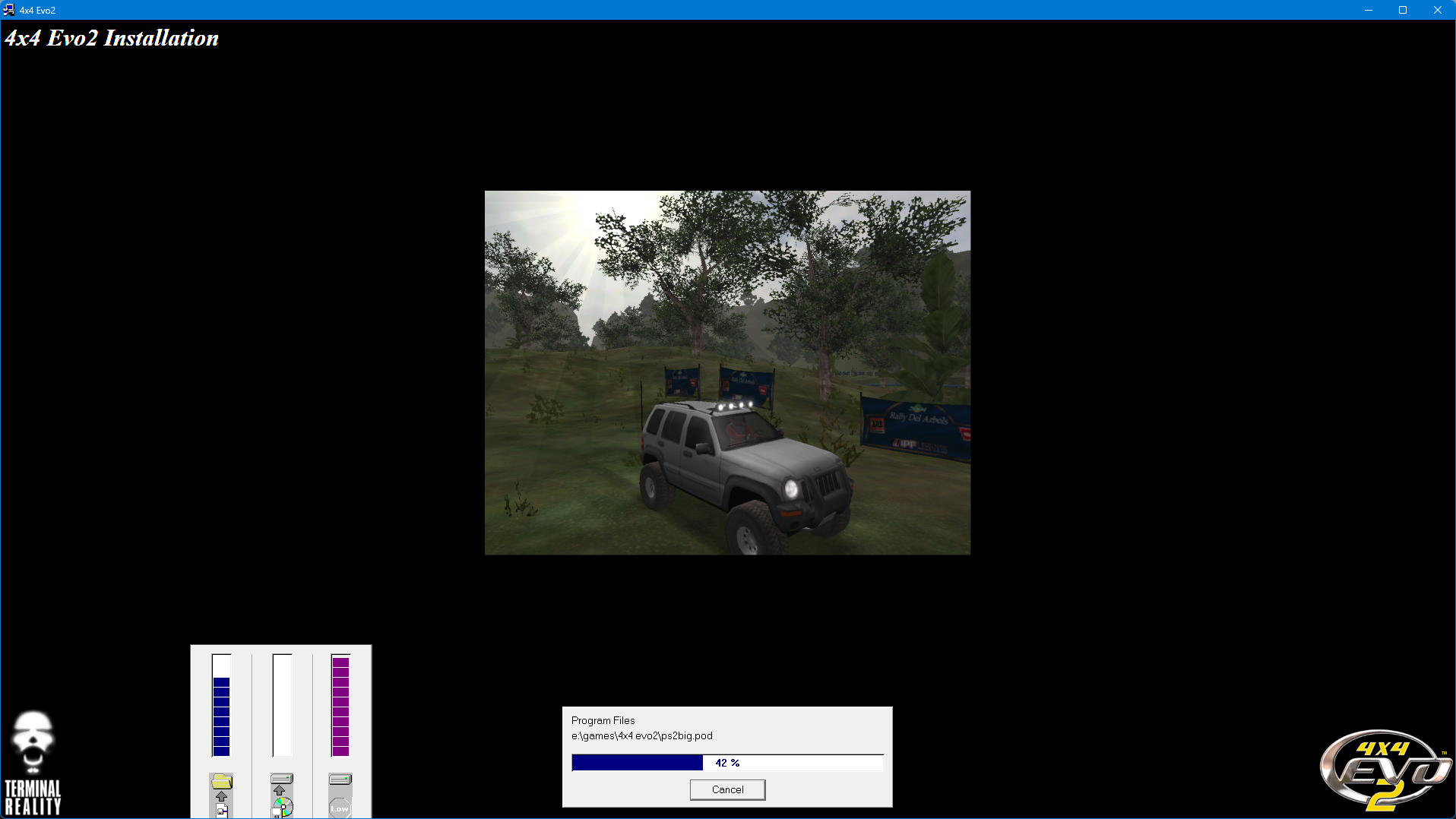Viewport: 1456px width, 819px height.
Task: Close the 4x4 Evo2 installer window
Action: click(x=1438, y=10)
